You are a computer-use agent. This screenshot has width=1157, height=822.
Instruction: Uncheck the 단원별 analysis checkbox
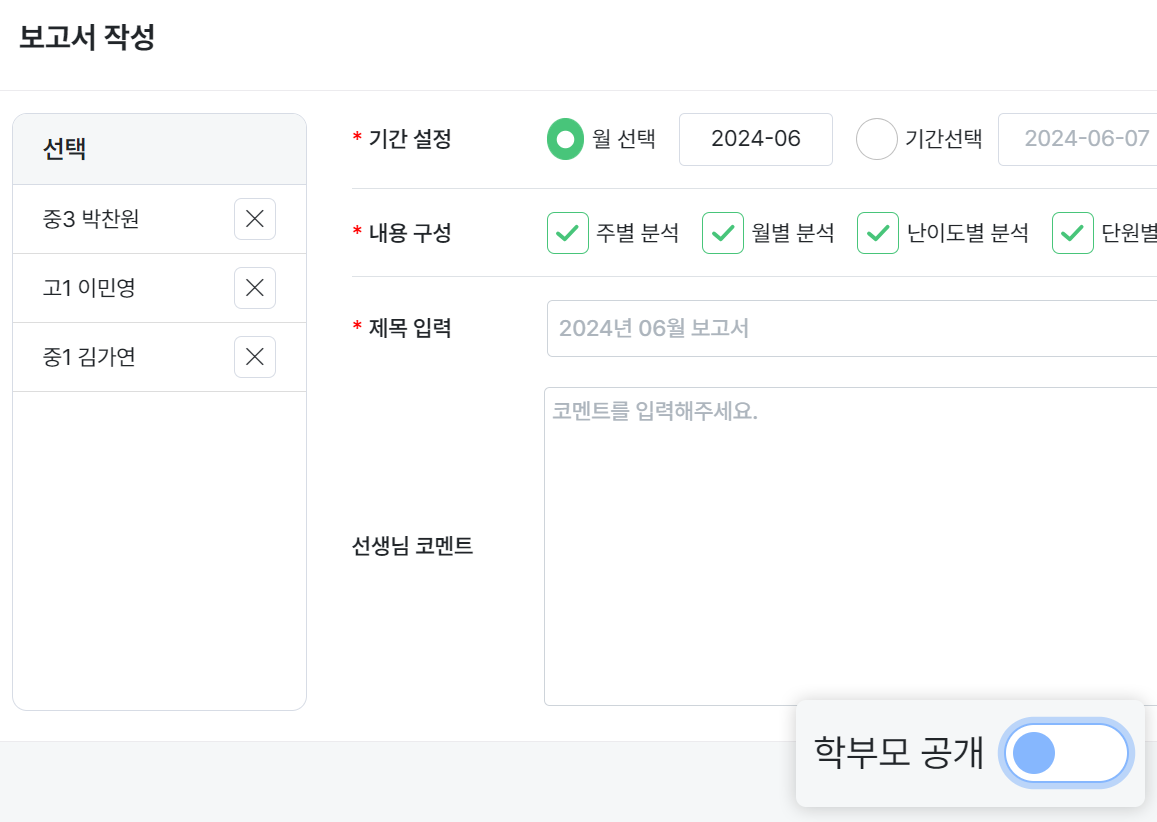(x=1072, y=233)
